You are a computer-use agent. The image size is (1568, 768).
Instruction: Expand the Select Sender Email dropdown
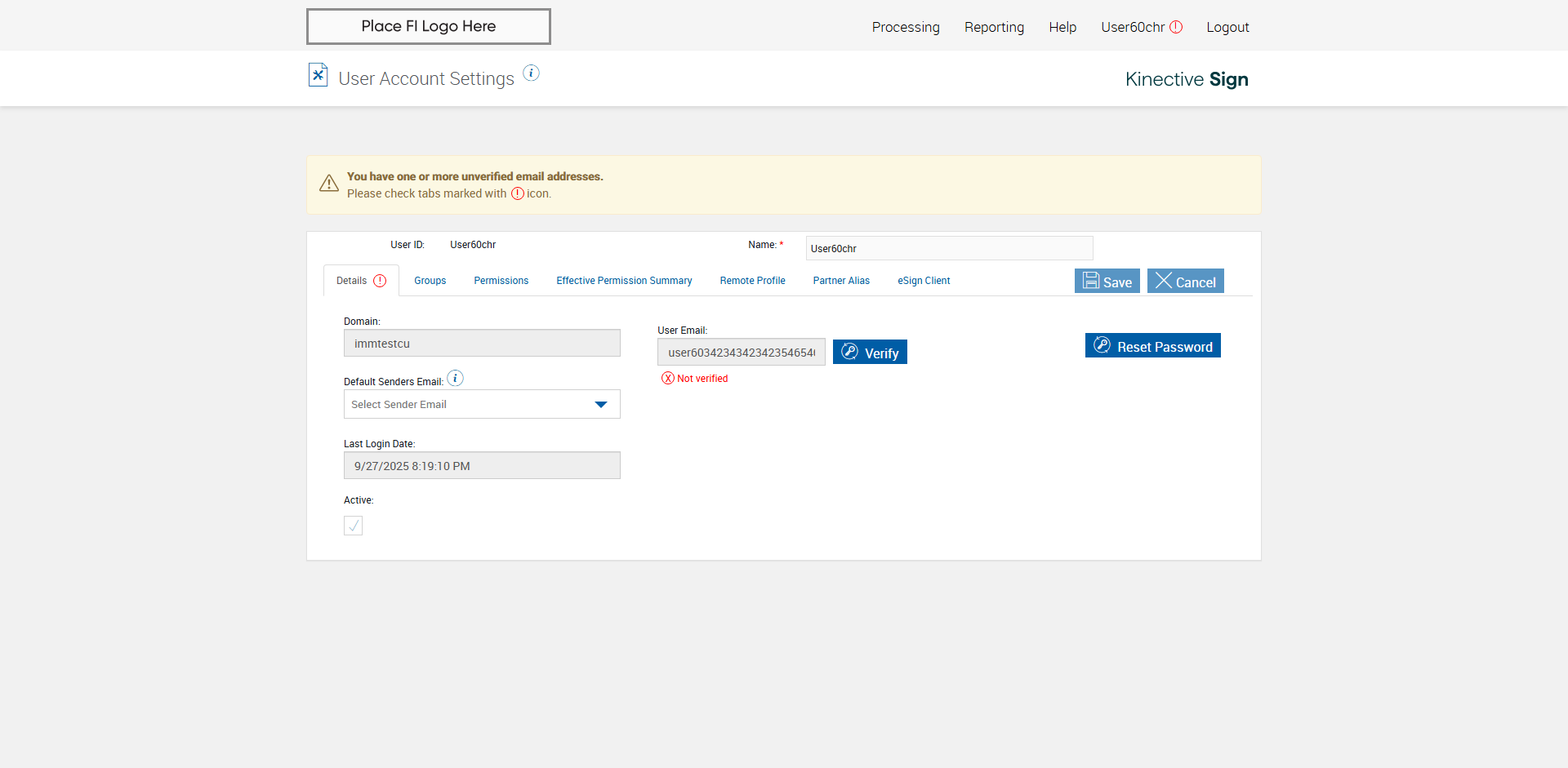point(482,404)
